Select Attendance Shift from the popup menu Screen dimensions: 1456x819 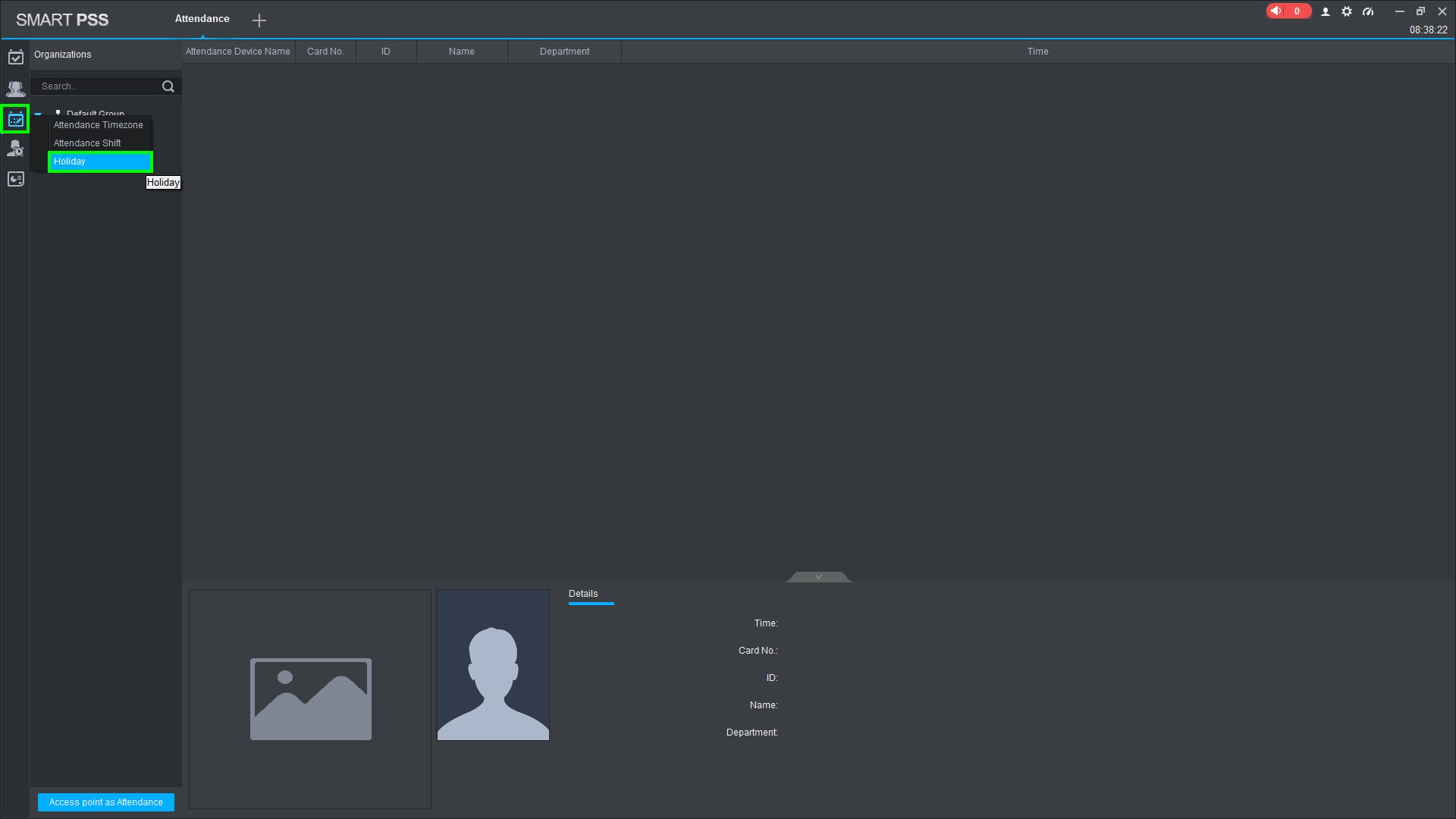(x=87, y=143)
